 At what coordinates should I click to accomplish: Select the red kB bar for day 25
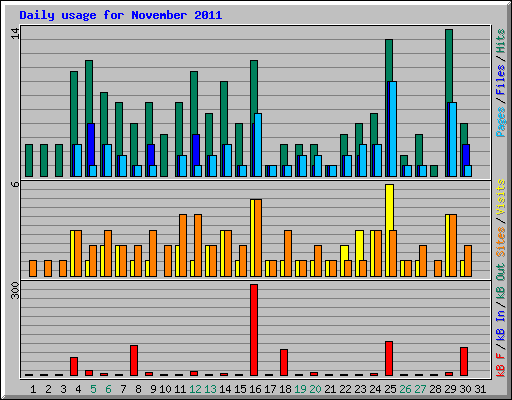click(x=389, y=358)
